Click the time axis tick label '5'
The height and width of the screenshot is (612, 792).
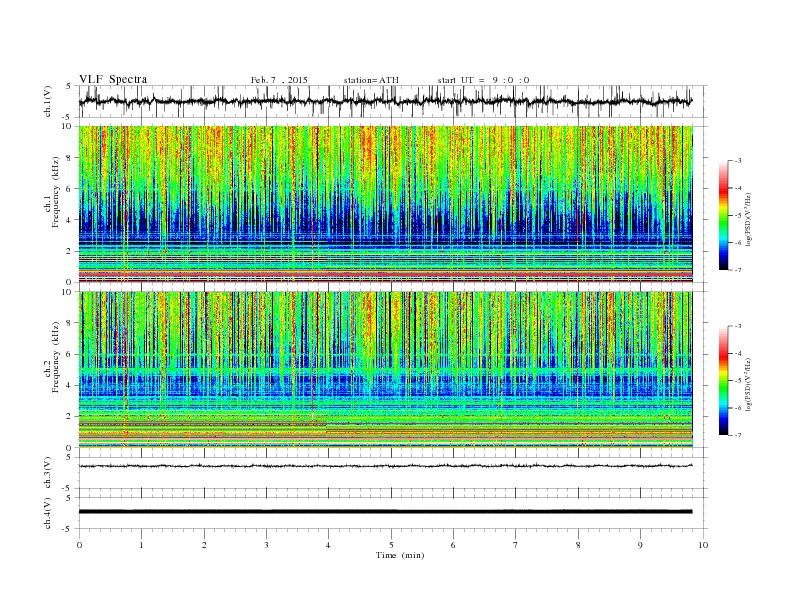tap(391, 545)
